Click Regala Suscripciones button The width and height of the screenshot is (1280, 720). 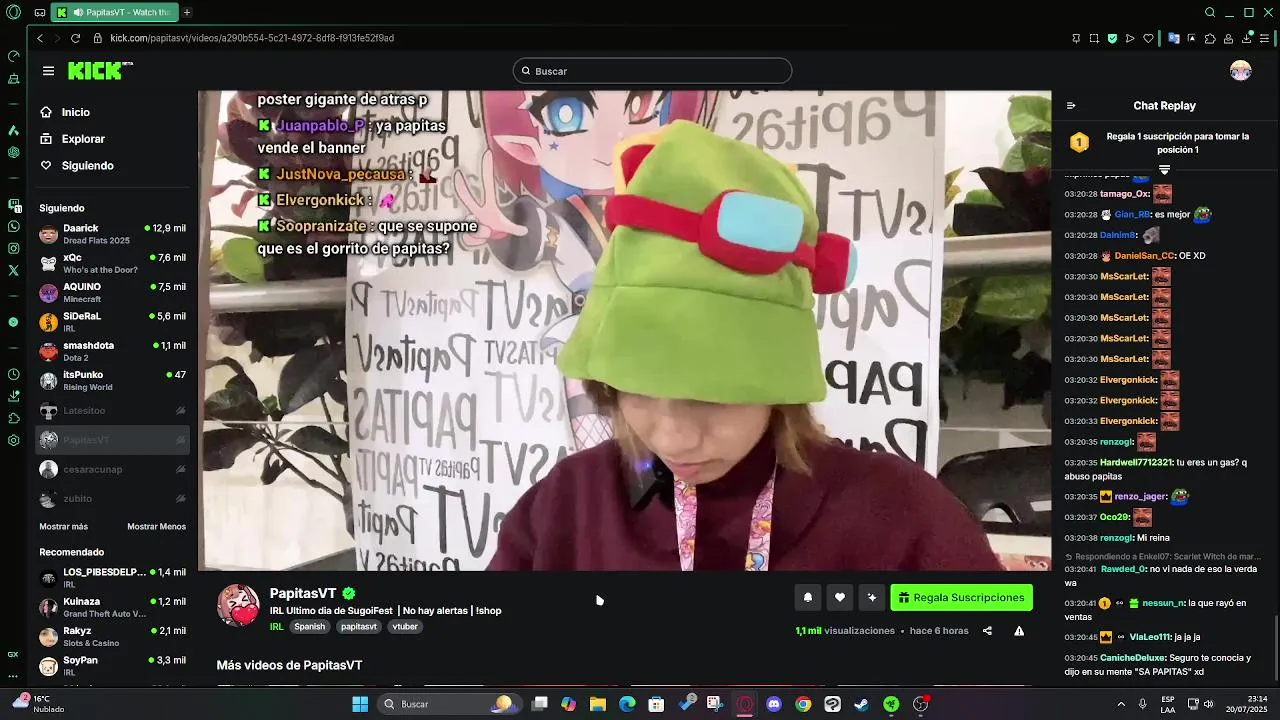point(961,597)
